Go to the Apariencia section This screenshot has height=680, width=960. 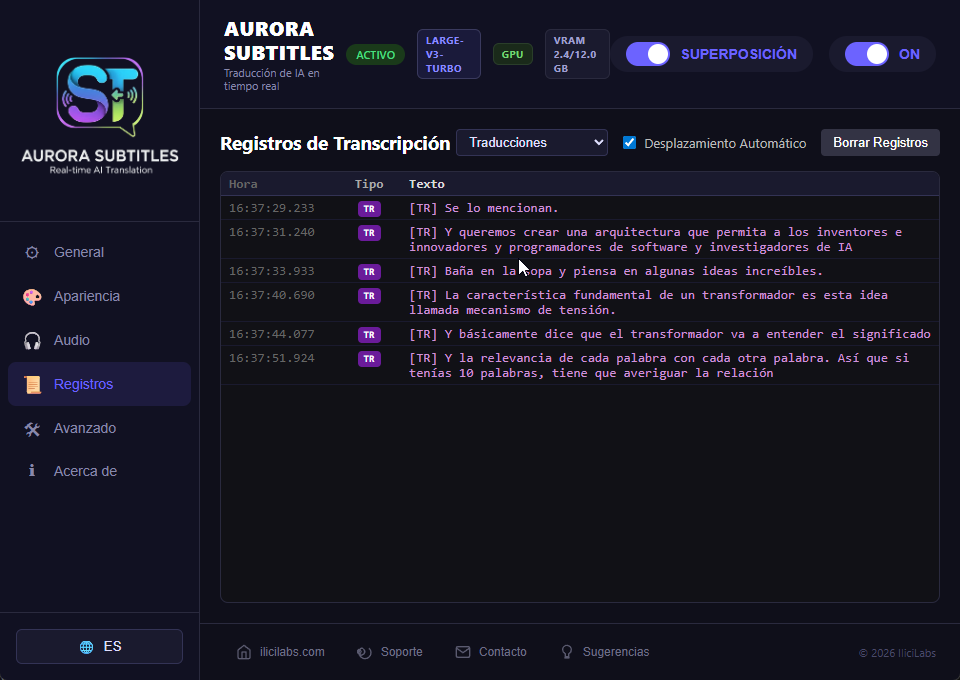tap(99, 296)
